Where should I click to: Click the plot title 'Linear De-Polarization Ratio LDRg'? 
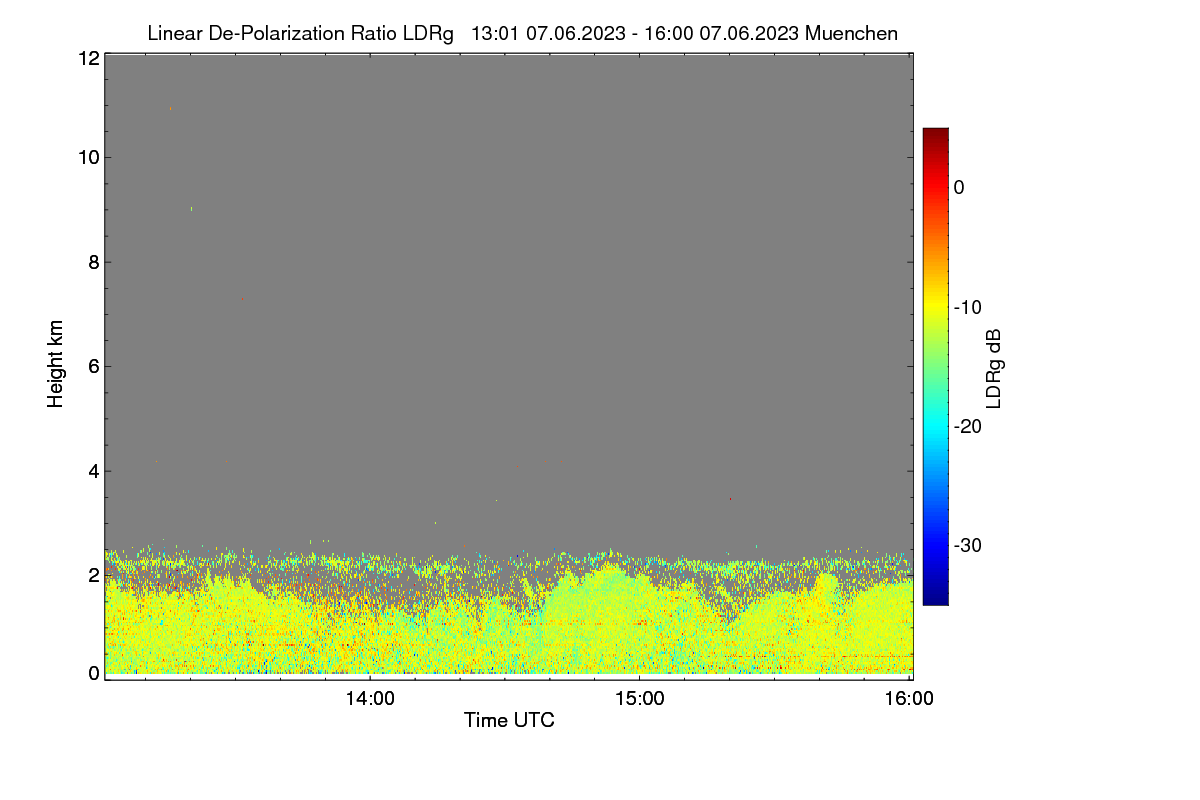300,34
